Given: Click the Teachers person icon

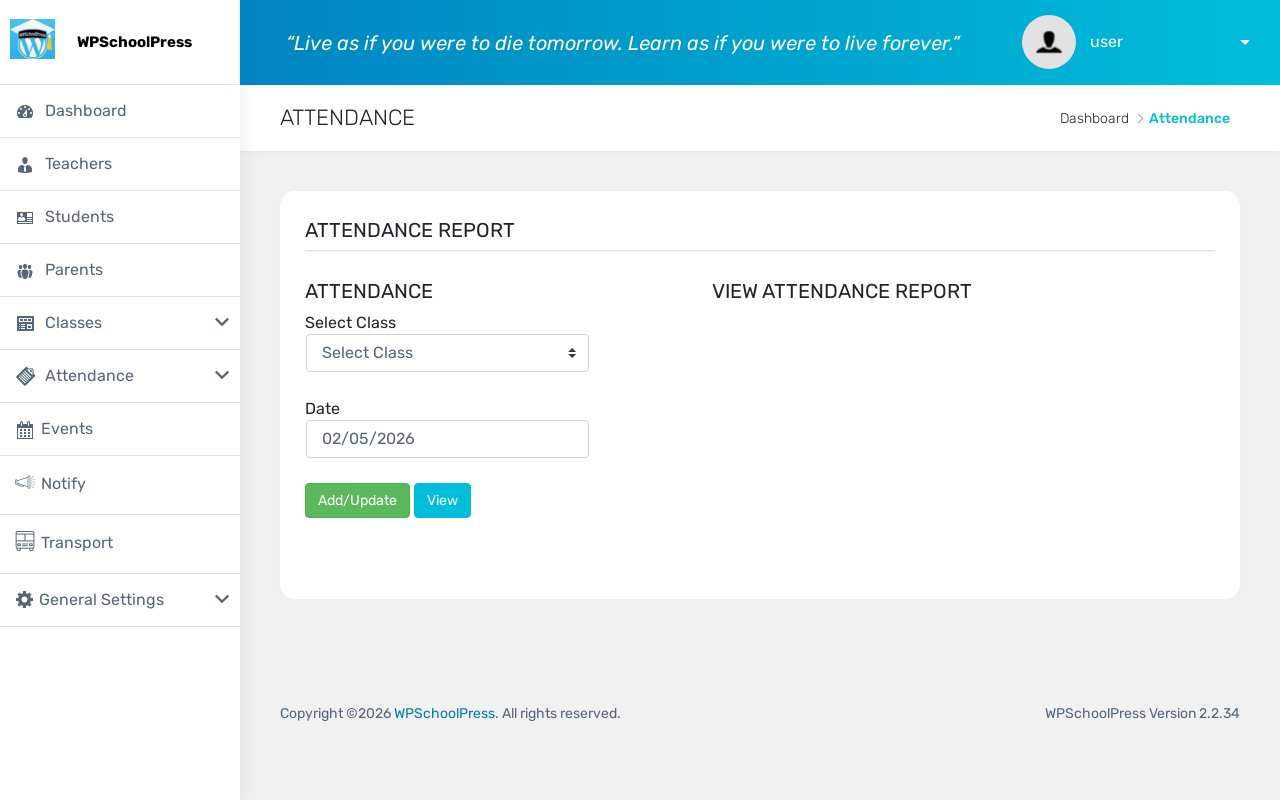Looking at the screenshot, I should tap(25, 165).
